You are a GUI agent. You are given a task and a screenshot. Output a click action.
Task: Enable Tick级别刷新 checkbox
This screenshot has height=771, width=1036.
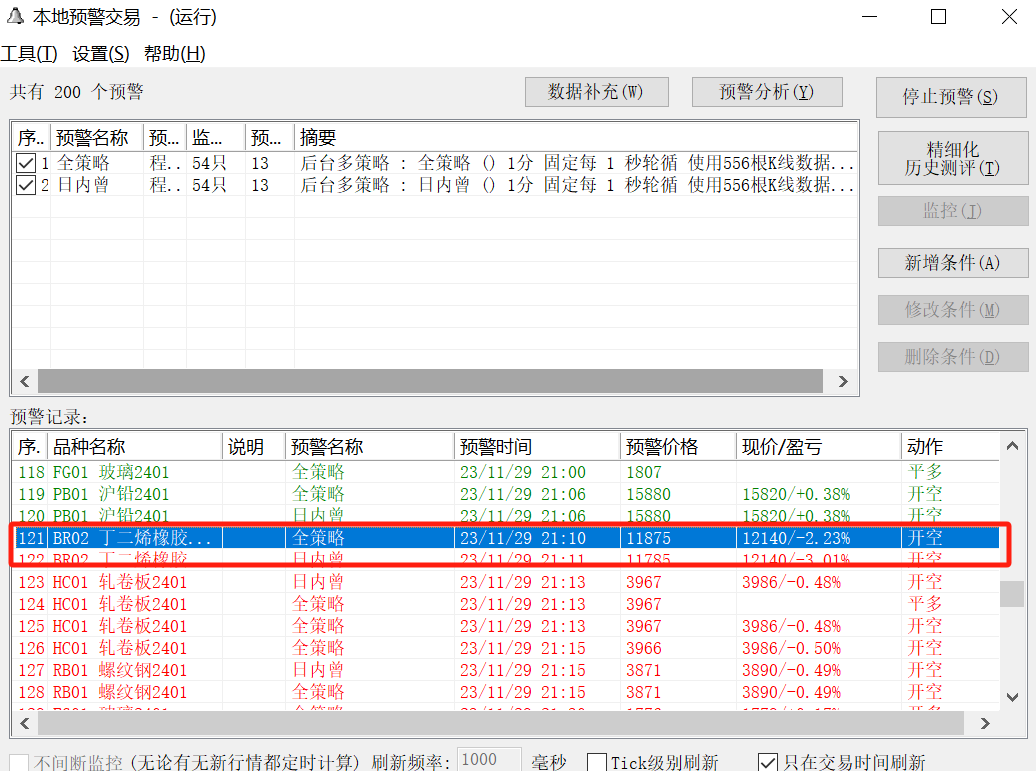(597, 762)
